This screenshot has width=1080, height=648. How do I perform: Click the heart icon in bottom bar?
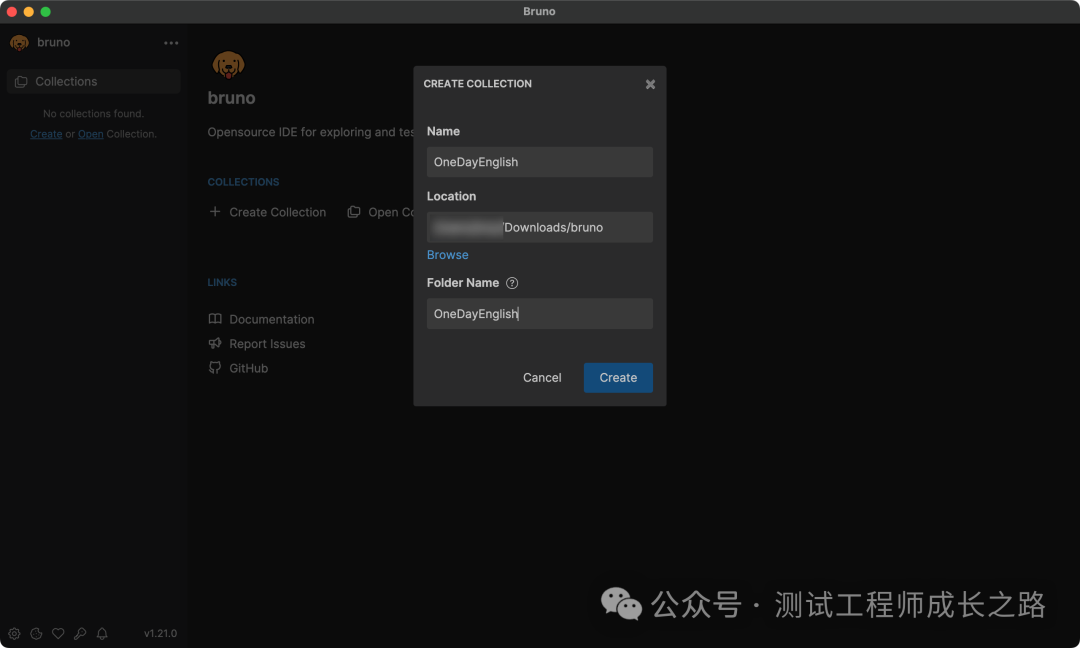pos(59,634)
